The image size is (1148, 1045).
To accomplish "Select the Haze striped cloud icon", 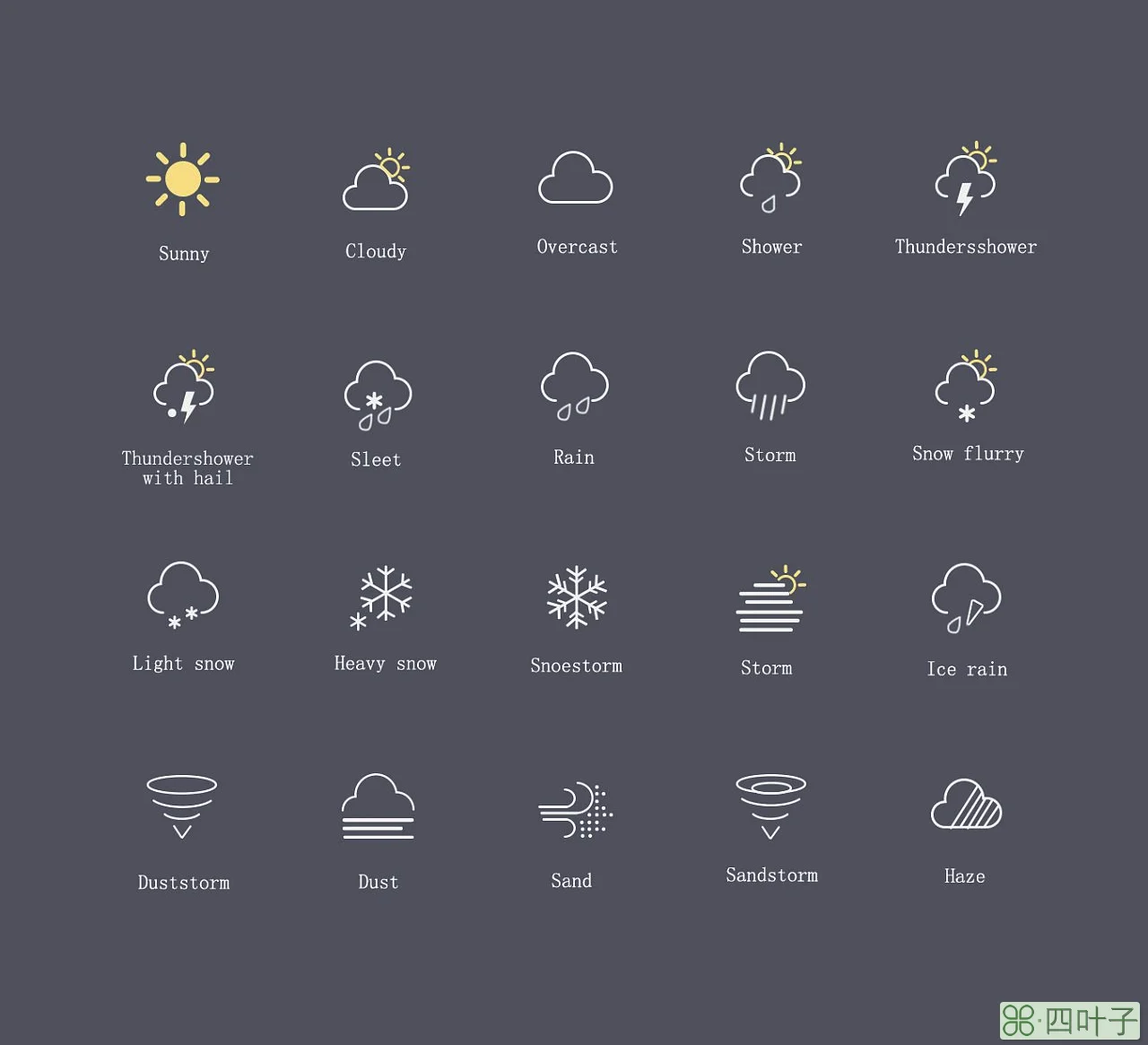I will [x=967, y=804].
